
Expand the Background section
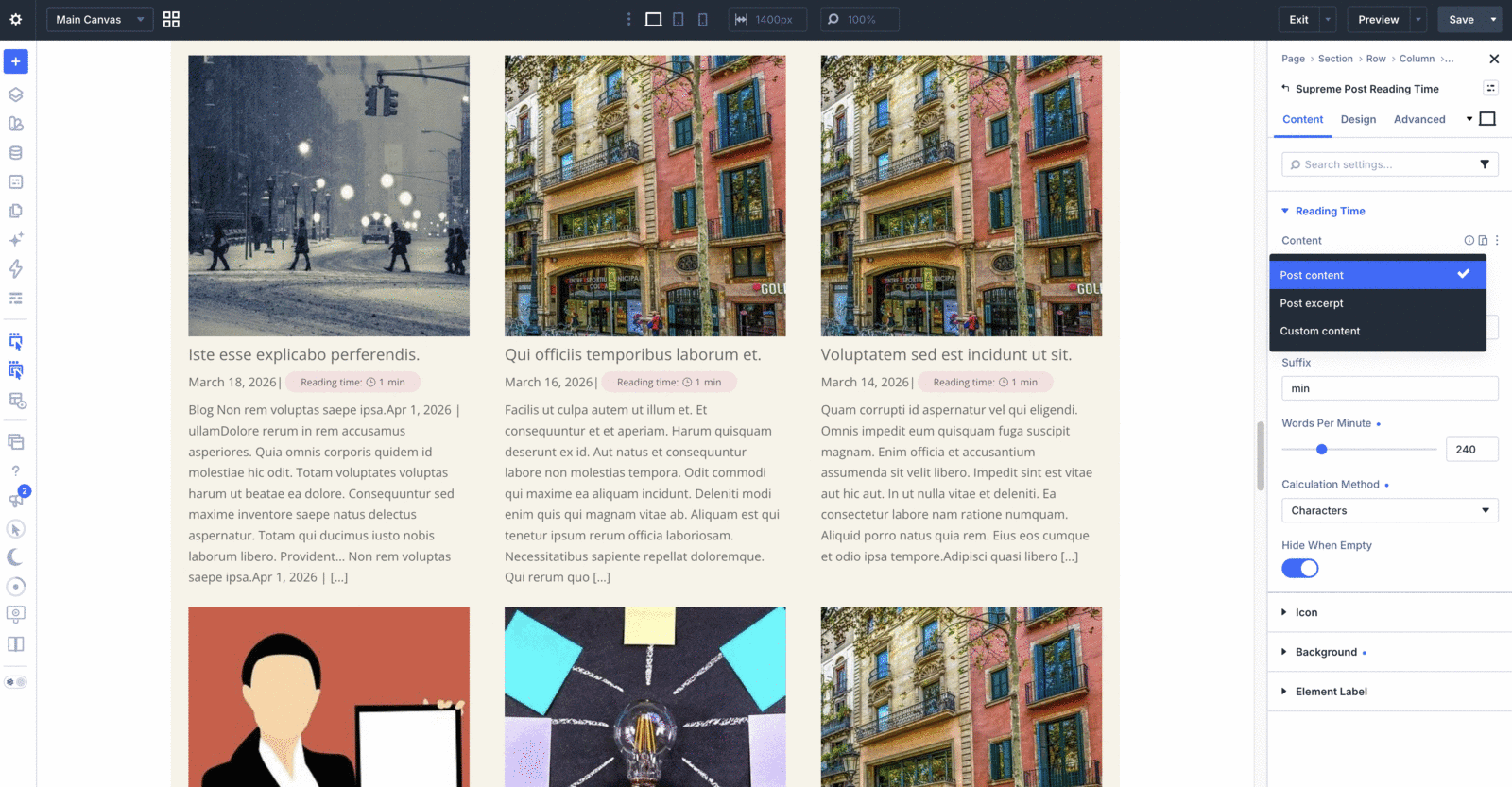1319,653
